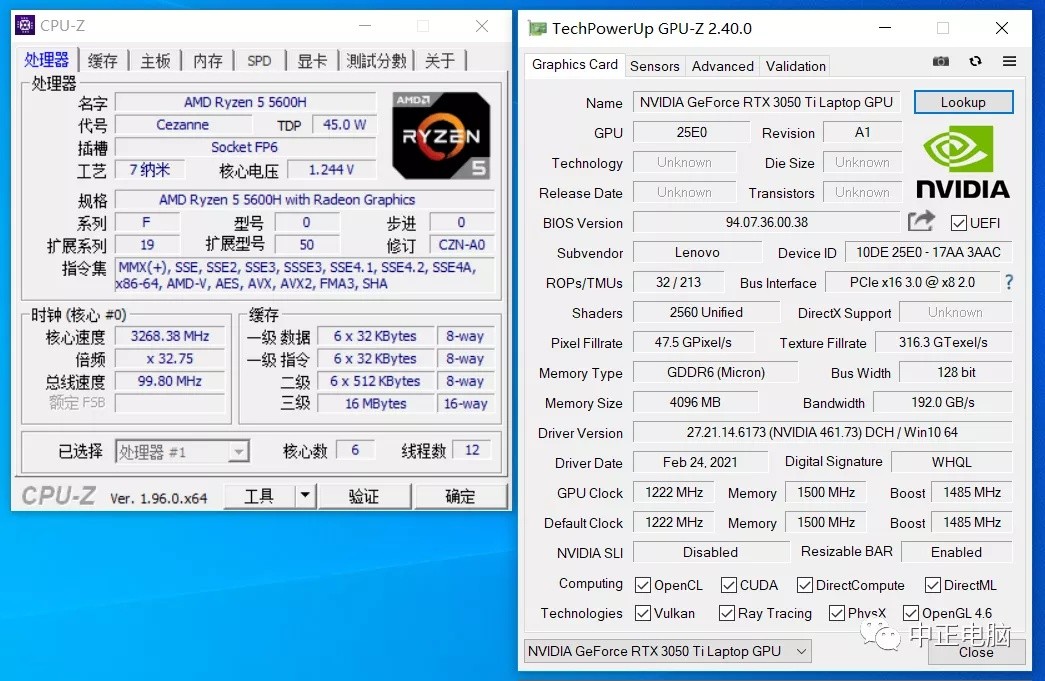Switch to the Sensors tab in GPU-Z
The height and width of the screenshot is (681, 1045).
tap(654, 66)
